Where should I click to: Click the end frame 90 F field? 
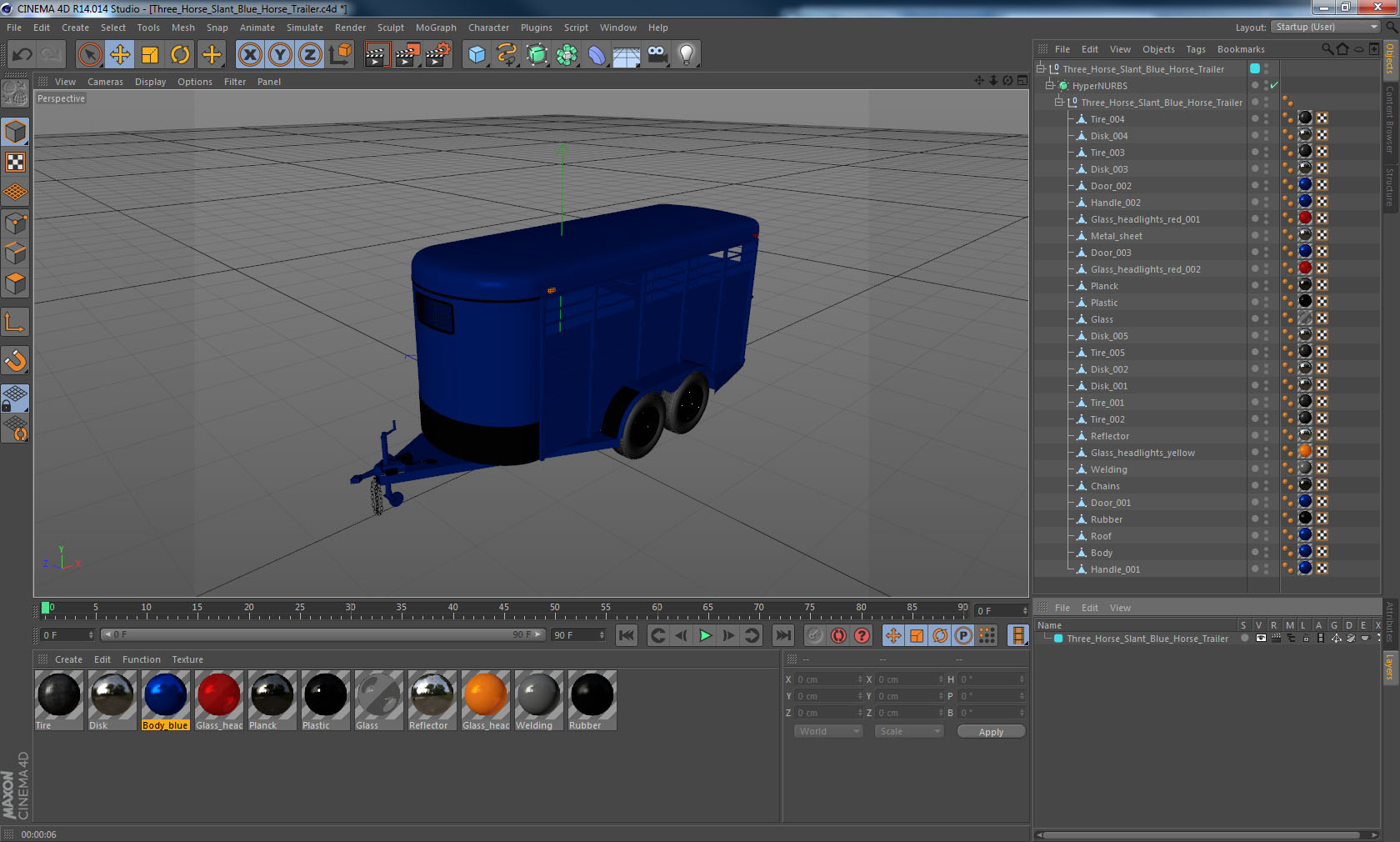coord(578,635)
